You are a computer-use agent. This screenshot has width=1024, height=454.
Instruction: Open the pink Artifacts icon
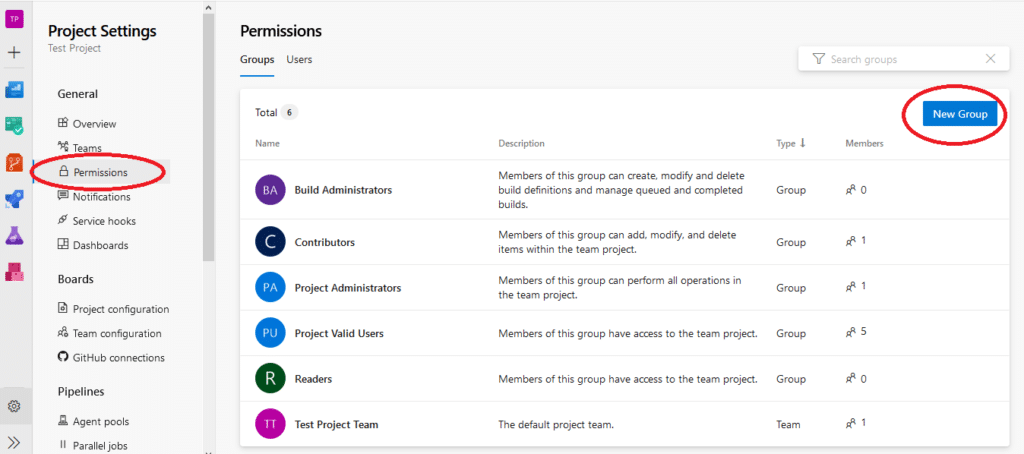14,271
